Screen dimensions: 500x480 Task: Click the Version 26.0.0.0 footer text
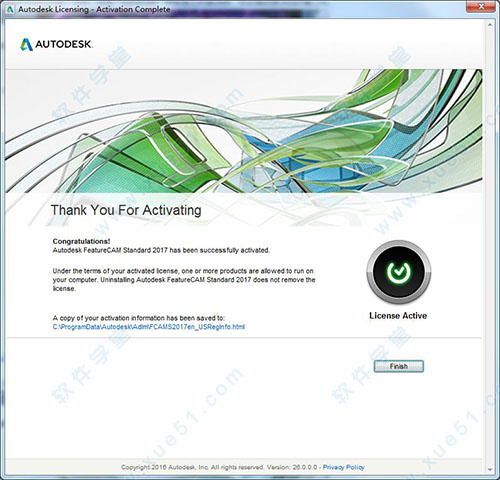(292, 467)
